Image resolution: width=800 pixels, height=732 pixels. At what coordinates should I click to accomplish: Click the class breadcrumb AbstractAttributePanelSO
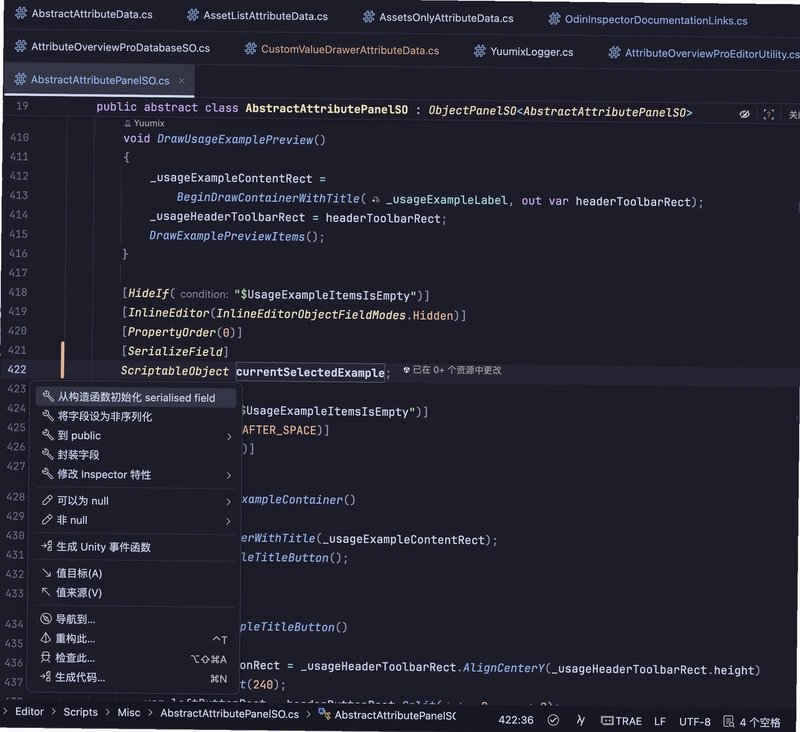[x=387, y=715]
